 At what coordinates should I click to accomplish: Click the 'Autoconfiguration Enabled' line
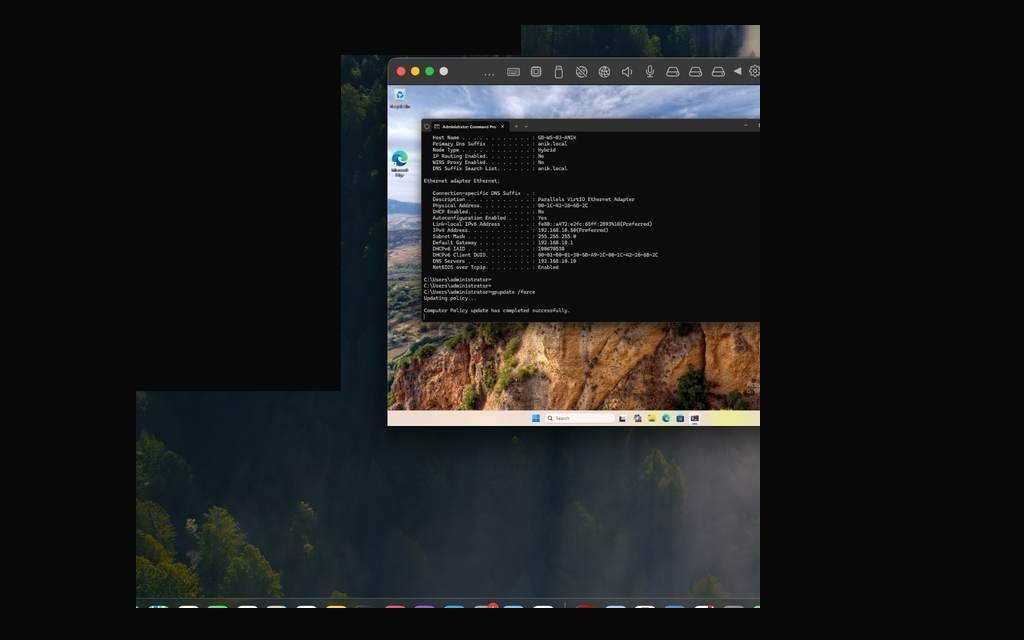coord(489,218)
